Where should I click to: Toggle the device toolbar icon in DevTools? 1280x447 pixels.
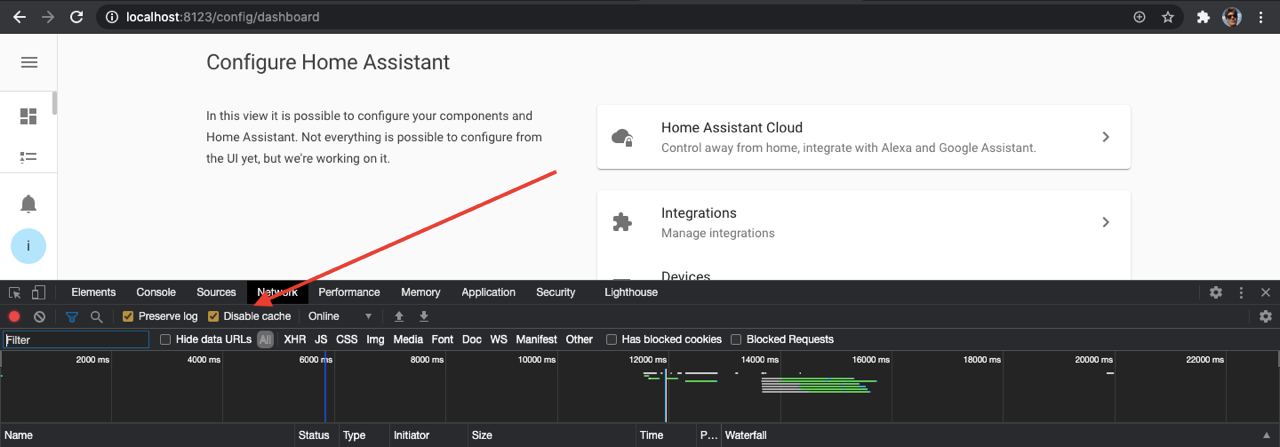click(x=38, y=292)
